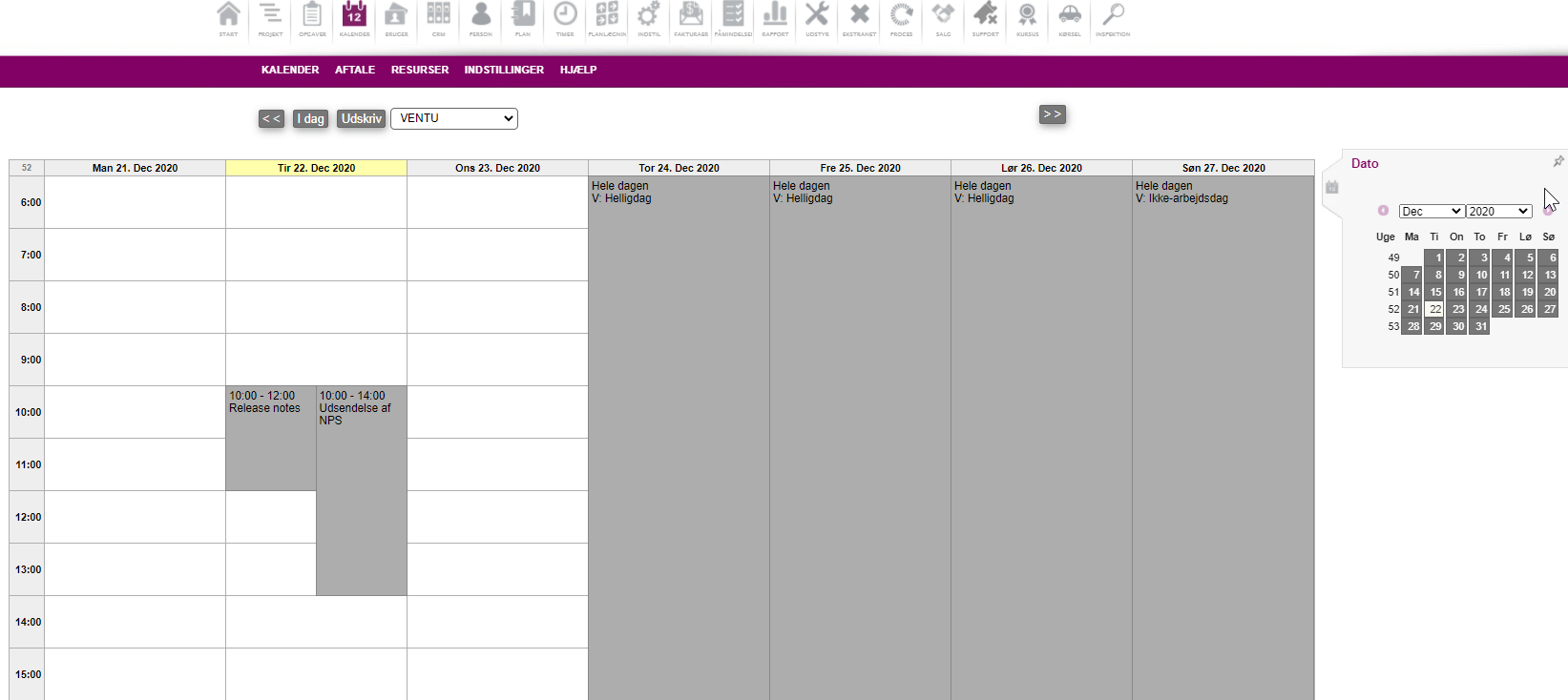Open the Start home icon

point(228,18)
